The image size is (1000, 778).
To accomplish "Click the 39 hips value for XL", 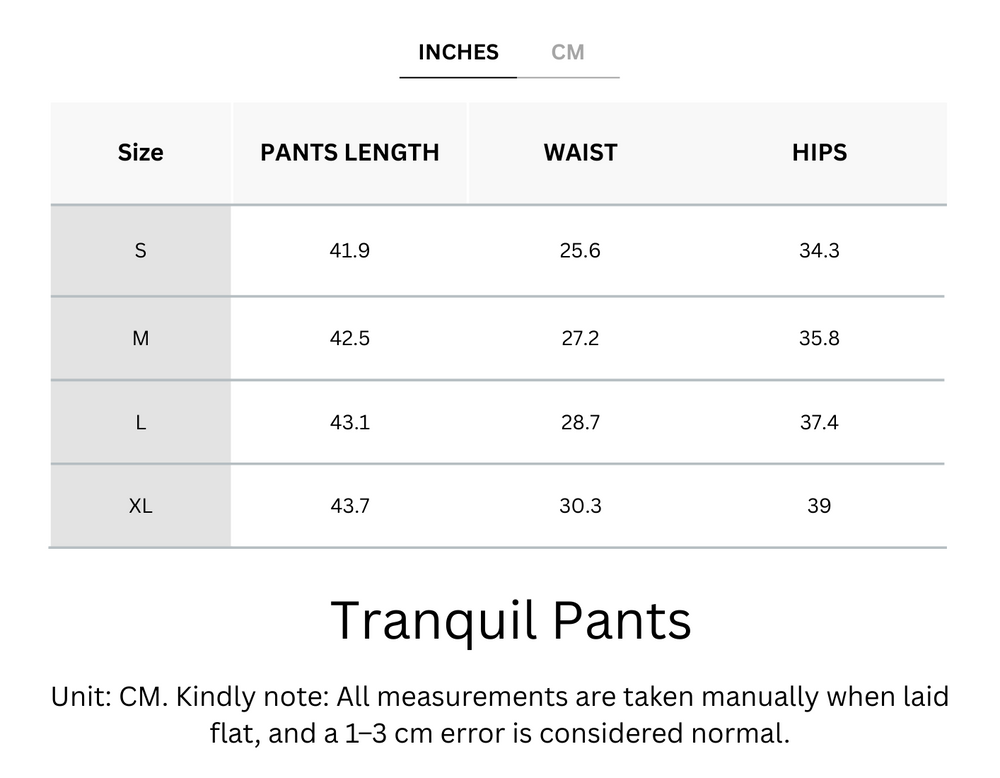I will pos(819,506).
